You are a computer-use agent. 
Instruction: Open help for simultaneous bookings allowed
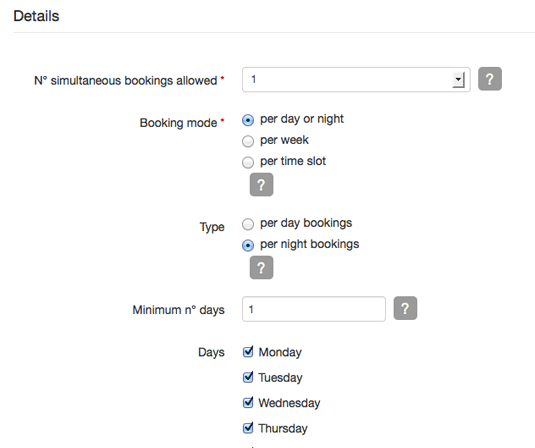point(490,79)
